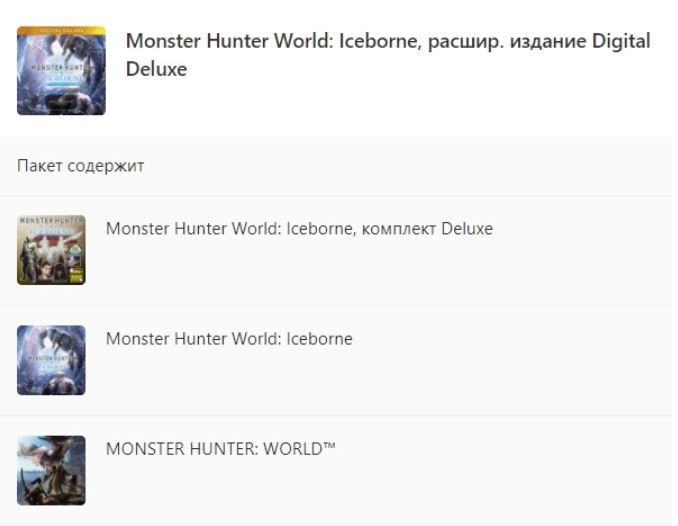Open the комплект Deluxe item thumbnail
The height and width of the screenshot is (526, 678).
point(51,250)
